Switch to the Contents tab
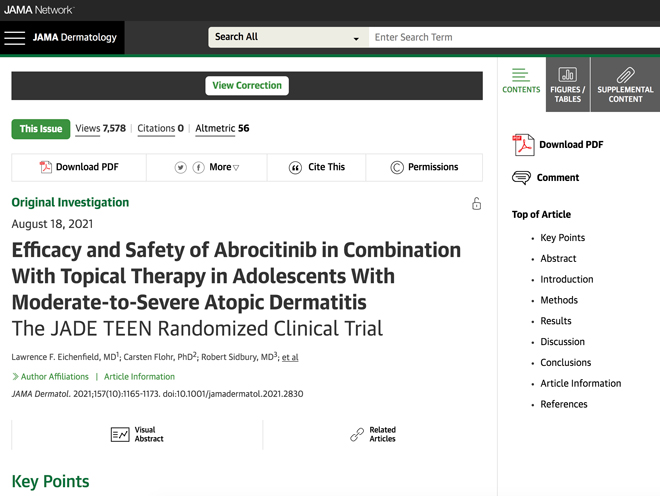The height and width of the screenshot is (496, 660). coord(521,81)
